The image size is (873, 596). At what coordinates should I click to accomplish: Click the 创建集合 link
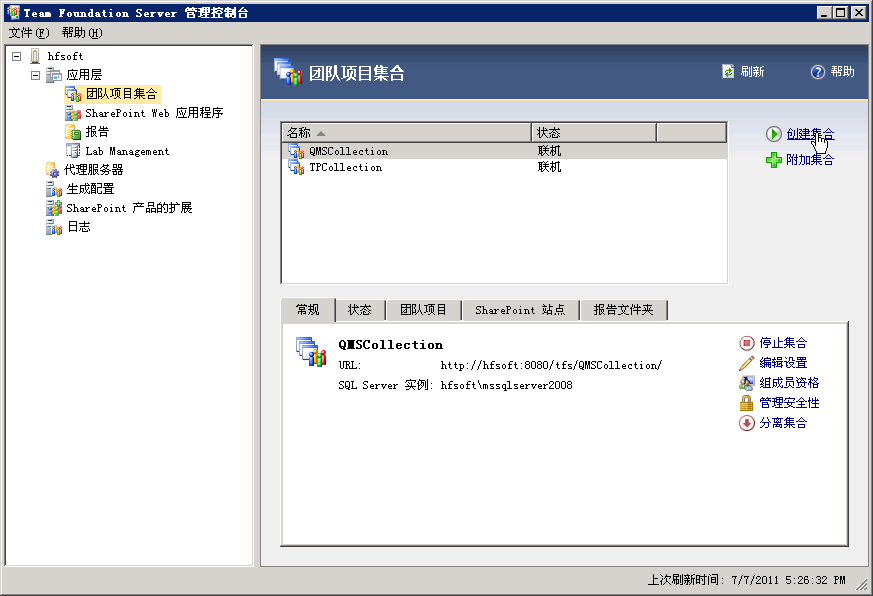810,134
